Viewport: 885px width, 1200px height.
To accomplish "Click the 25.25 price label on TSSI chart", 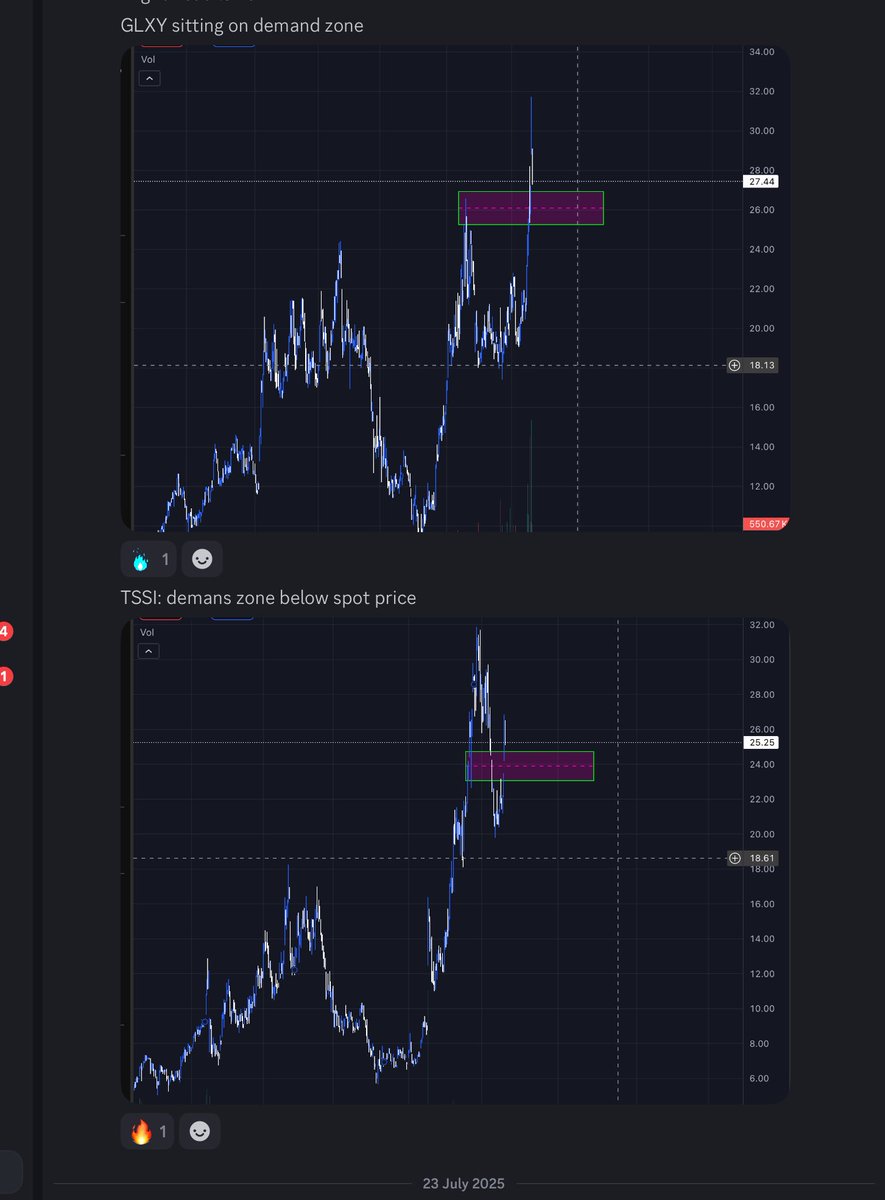I will coord(761,743).
